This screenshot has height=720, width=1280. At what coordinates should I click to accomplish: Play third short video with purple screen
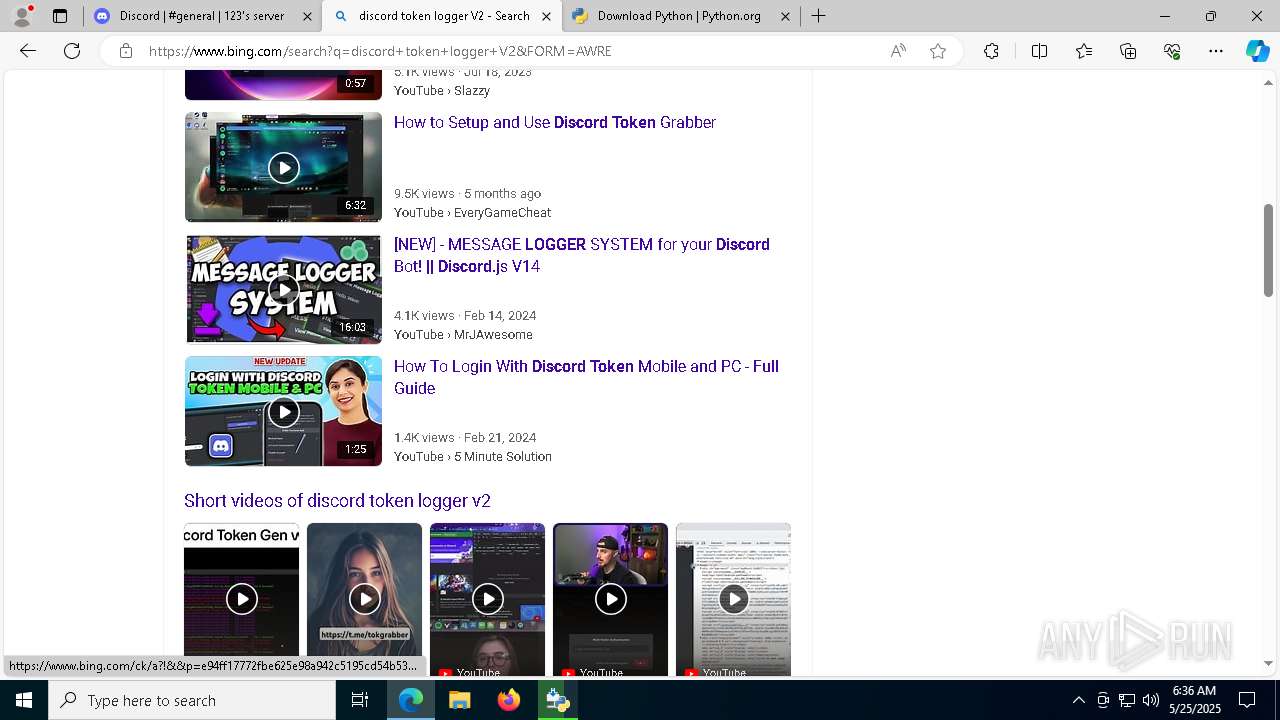click(487, 599)
